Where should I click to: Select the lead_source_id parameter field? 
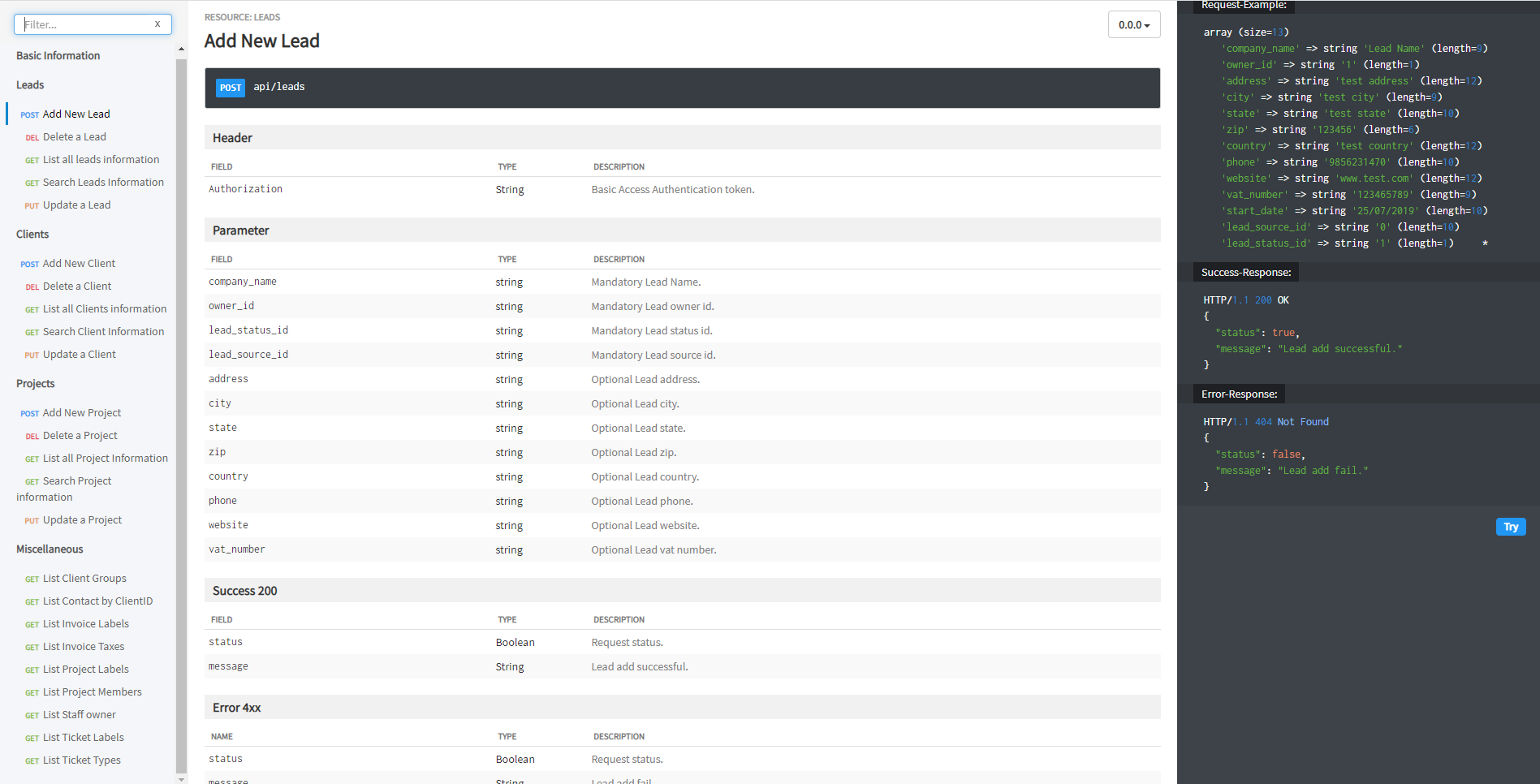[x=248, y=355]
